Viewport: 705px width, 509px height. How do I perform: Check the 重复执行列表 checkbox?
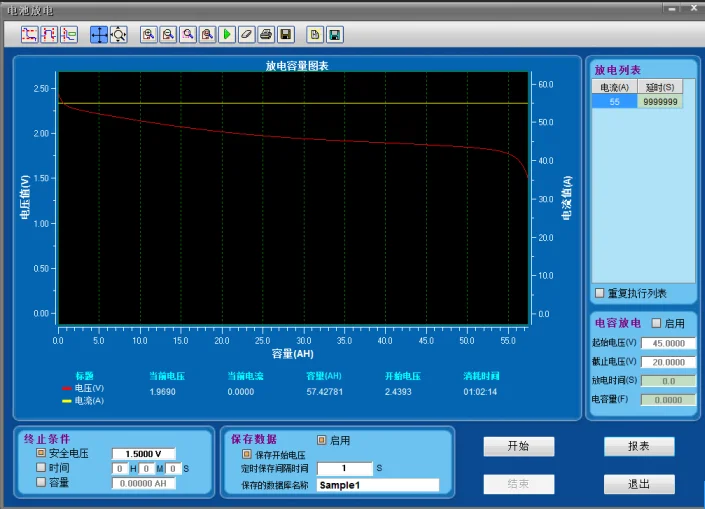click(x=600, y=293)
